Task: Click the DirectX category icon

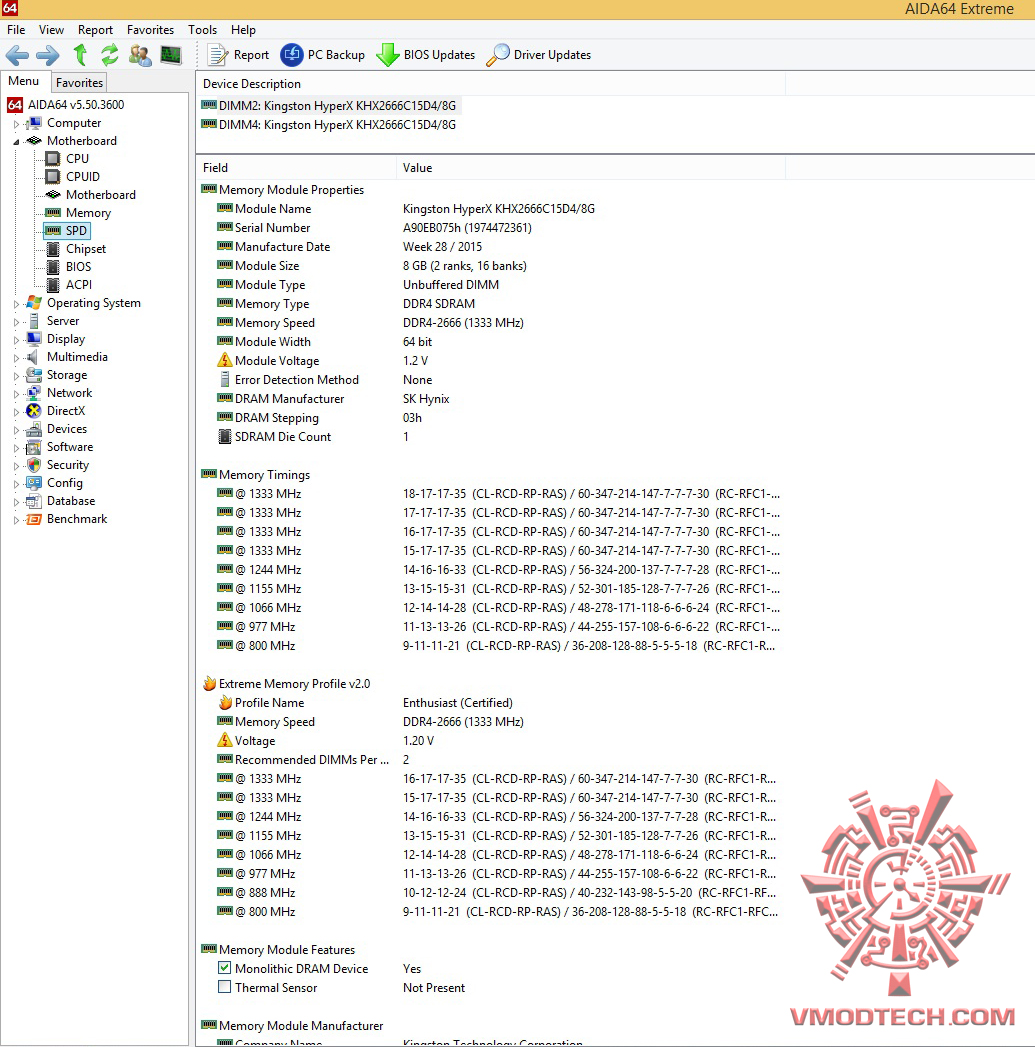Action: coord(33,411)
